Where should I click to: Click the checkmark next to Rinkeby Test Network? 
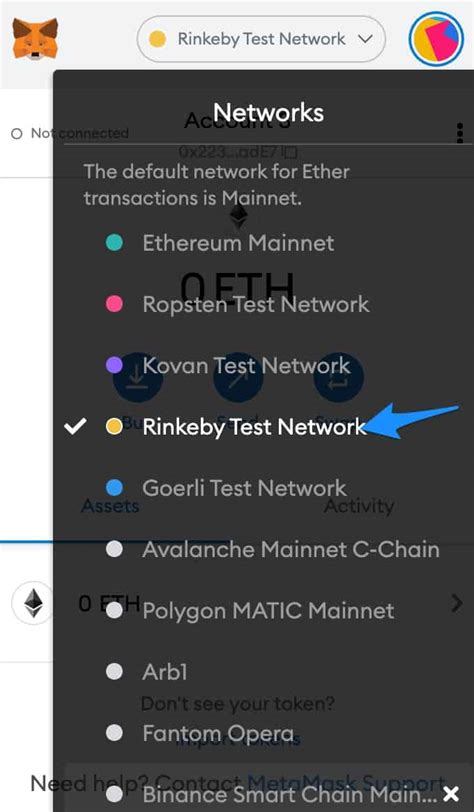pos(75,426)
